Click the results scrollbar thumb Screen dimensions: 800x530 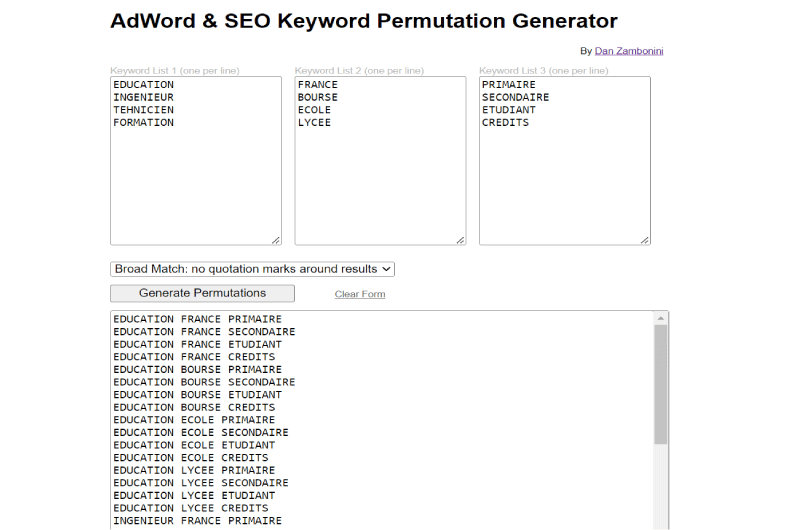[x=661, y=384]
